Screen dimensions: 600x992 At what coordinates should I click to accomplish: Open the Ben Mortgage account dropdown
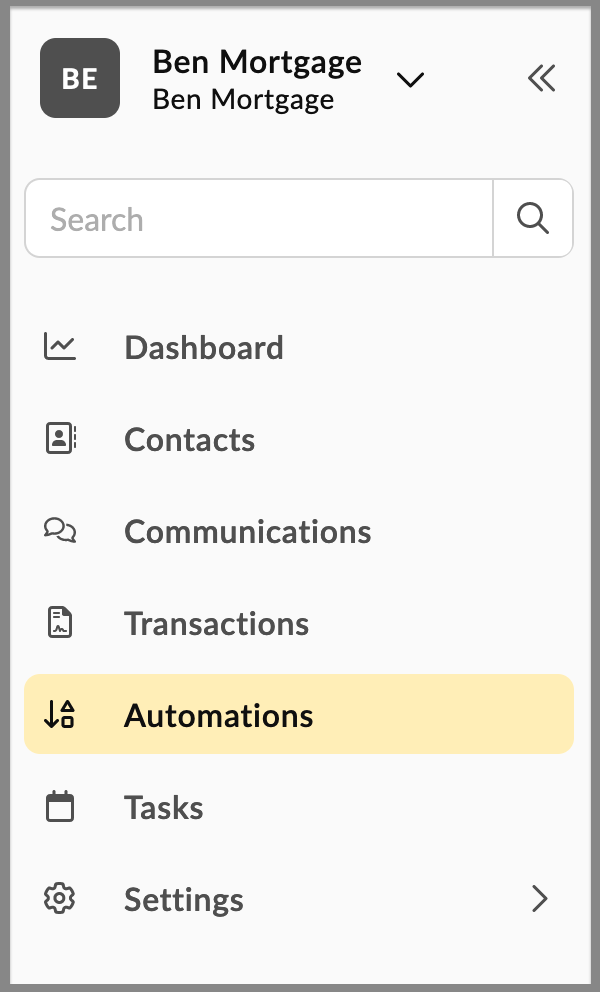(410, 80)
